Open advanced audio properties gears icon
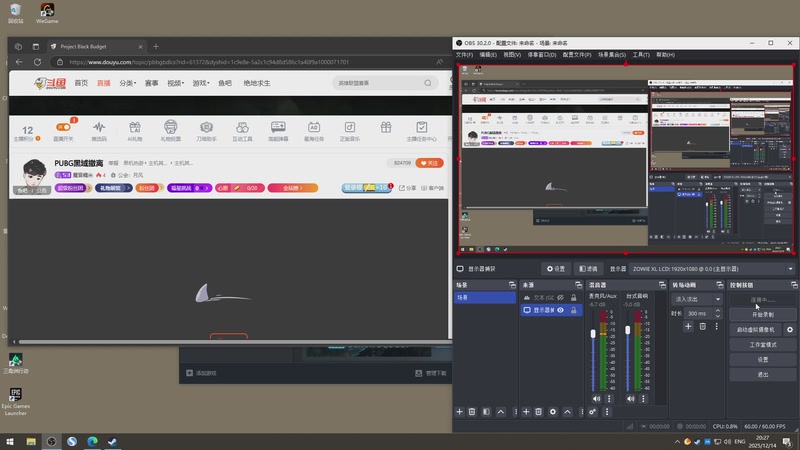This screenshot has height=450, width=800. pyautogui.click(x=592, y=412)
